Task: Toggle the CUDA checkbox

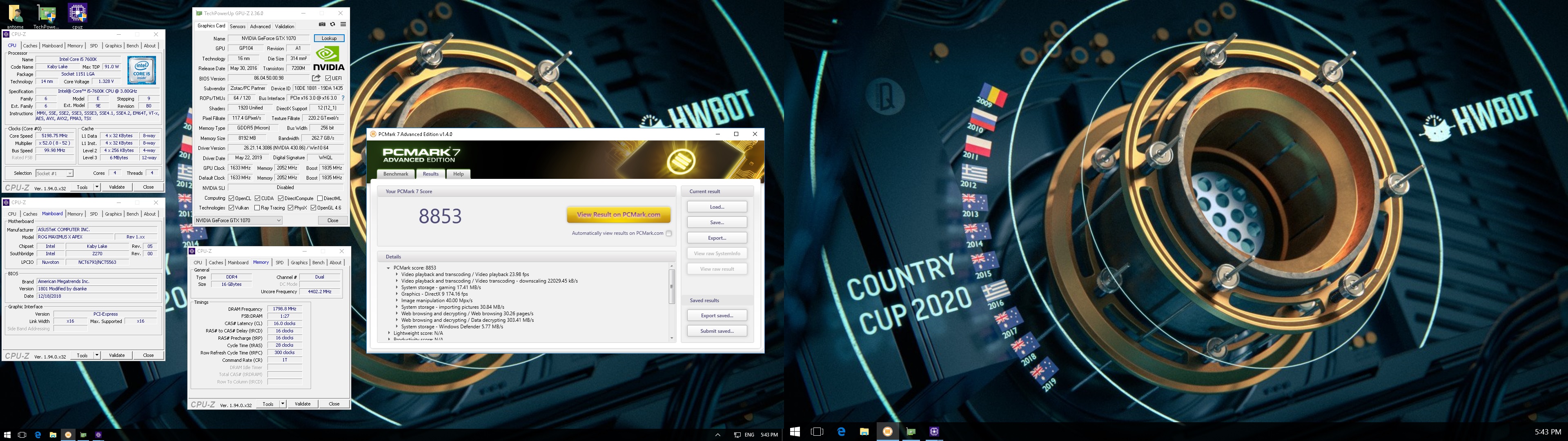Action: click(258, 198)
